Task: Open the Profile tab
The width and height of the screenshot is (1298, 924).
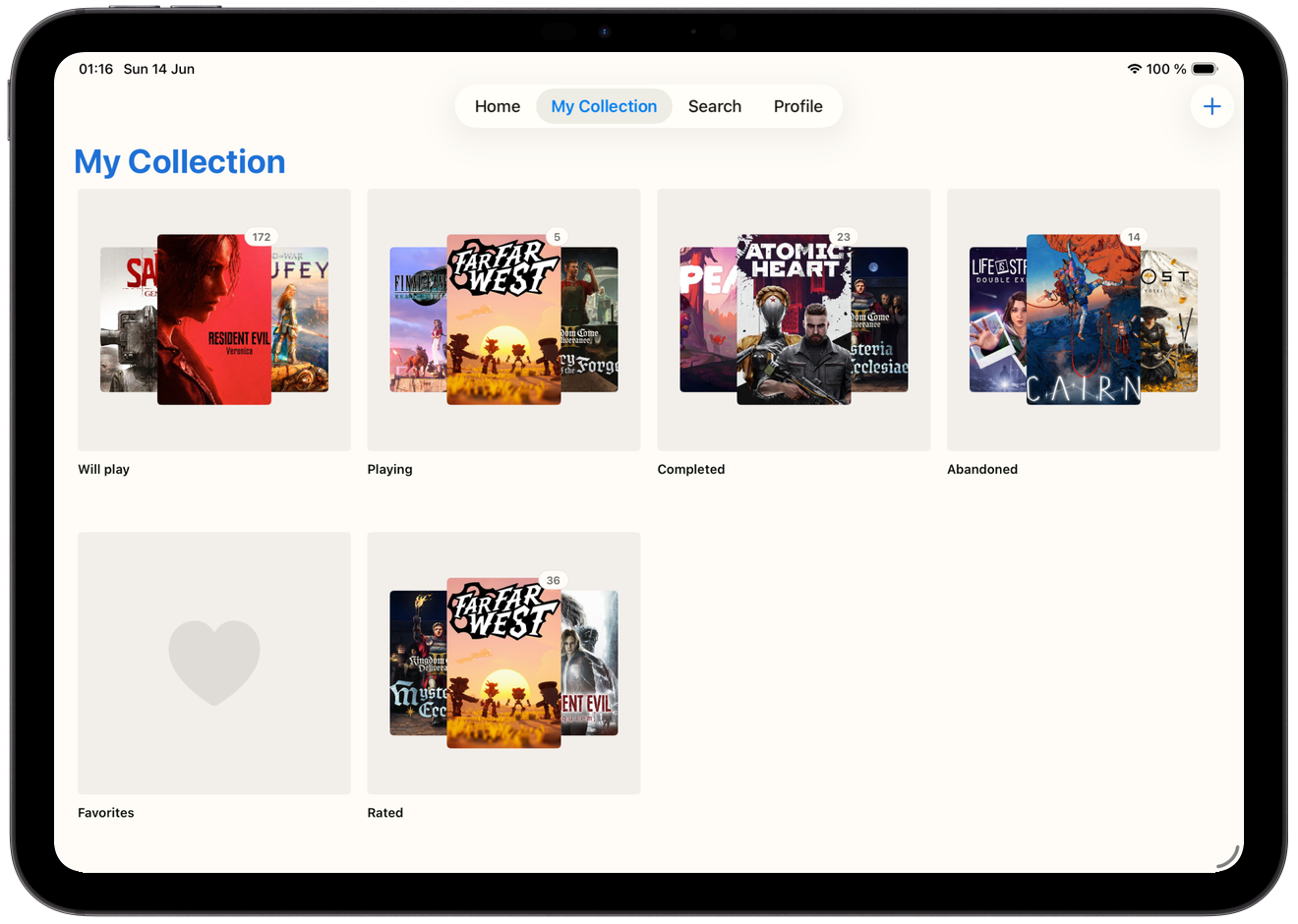Action: tap(797, 106)
